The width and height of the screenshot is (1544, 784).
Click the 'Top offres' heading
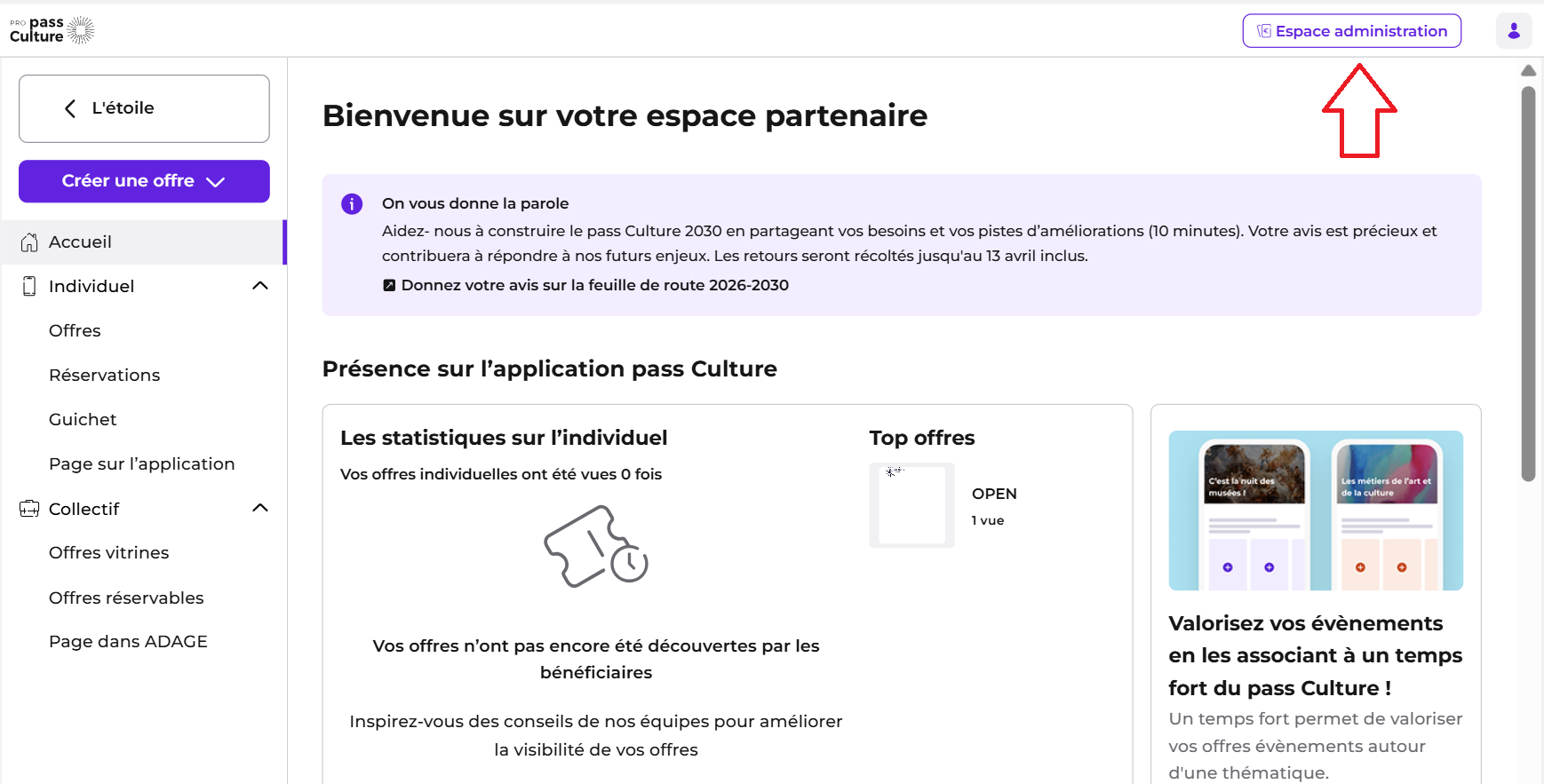point(922,438)
